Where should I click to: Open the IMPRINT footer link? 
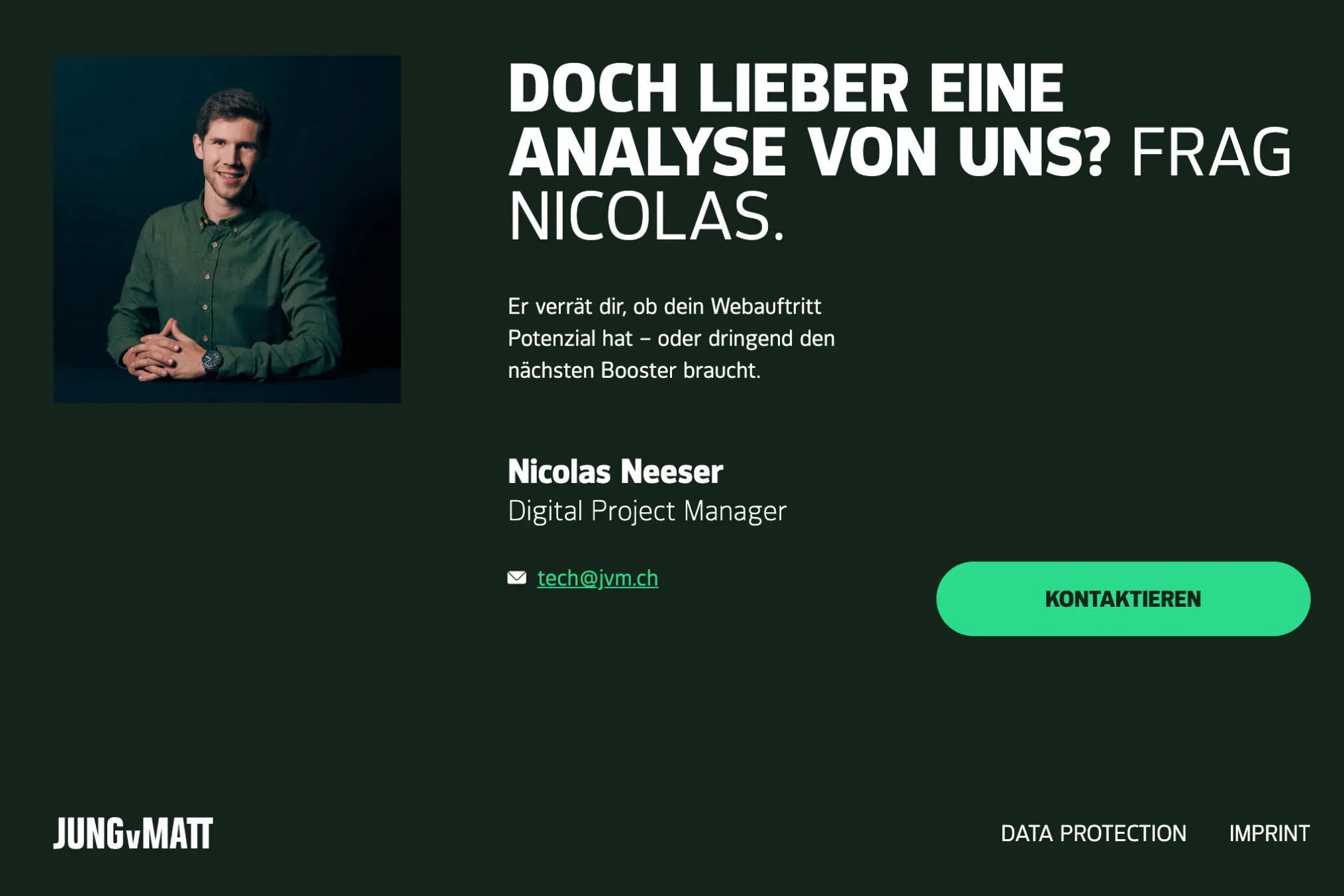1269,833
